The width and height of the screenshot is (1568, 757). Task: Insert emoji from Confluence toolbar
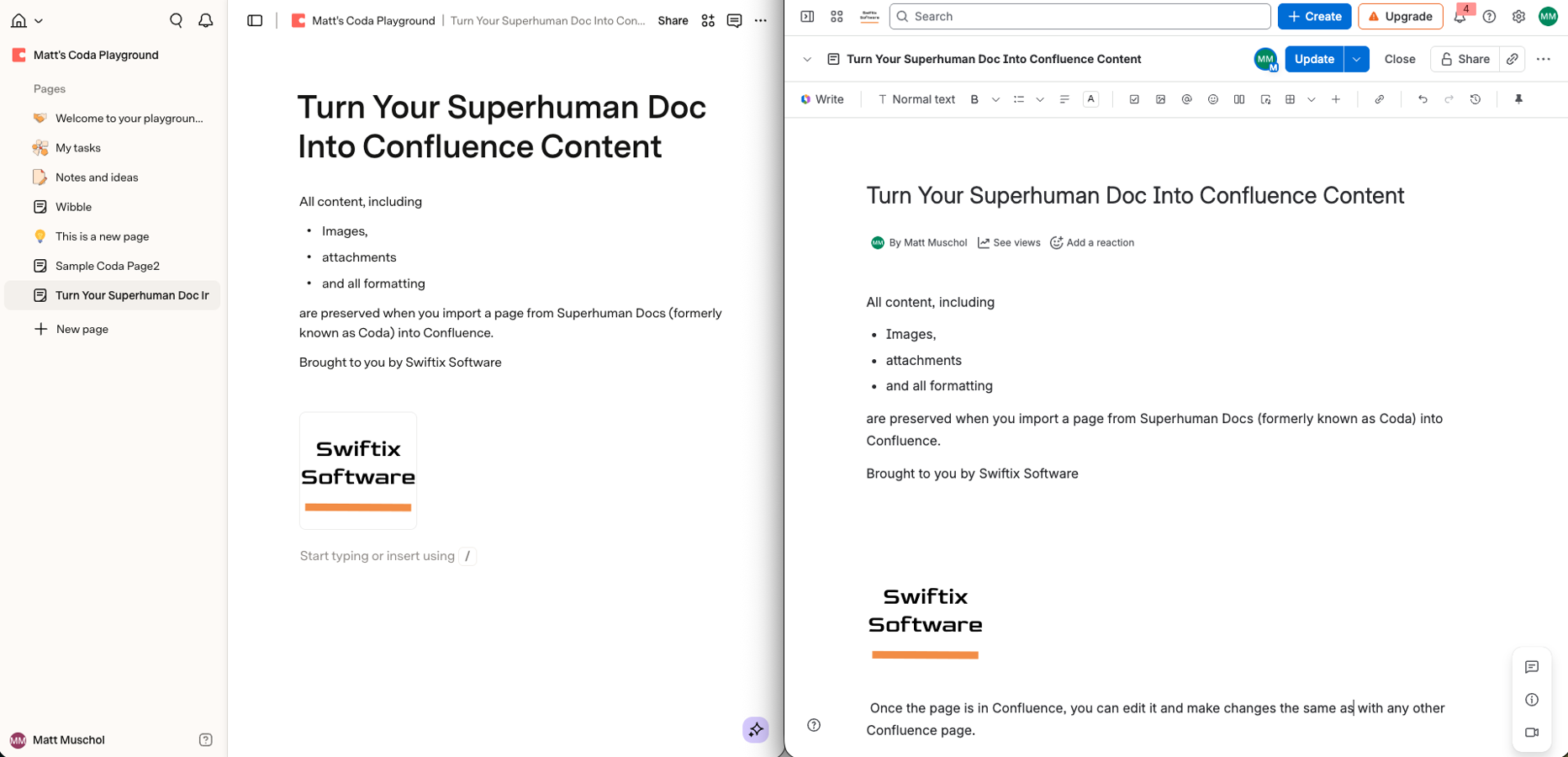(x=1212, y=99)
